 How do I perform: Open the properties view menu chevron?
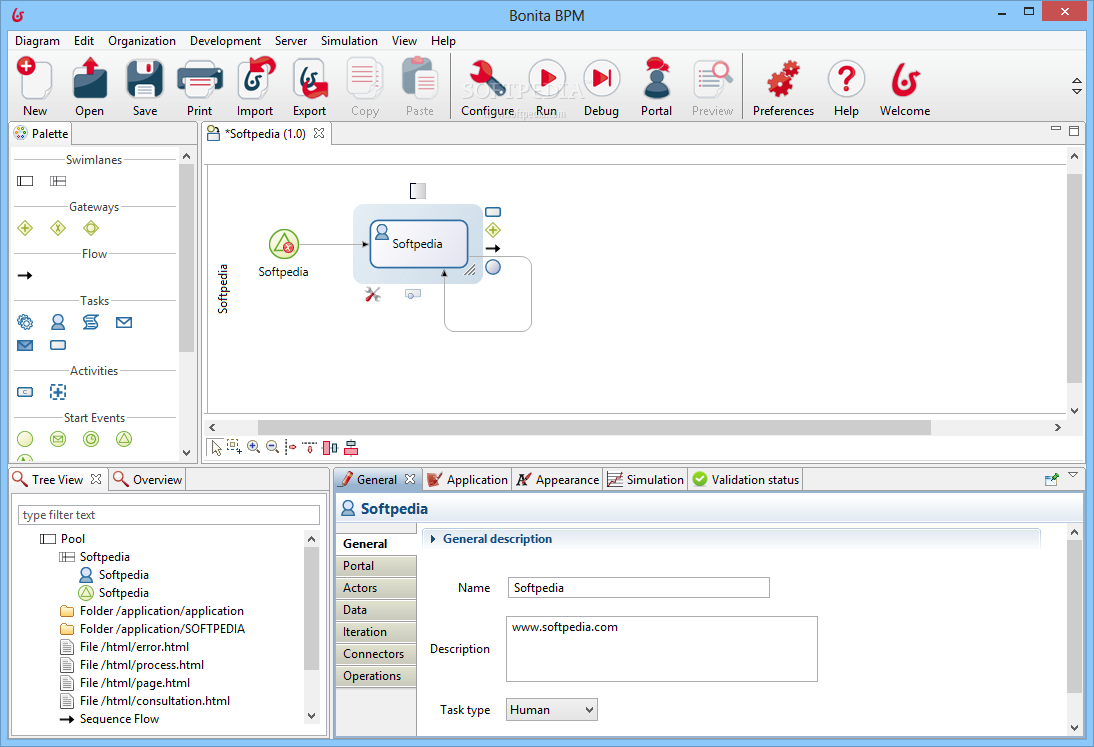(1073, 475)
